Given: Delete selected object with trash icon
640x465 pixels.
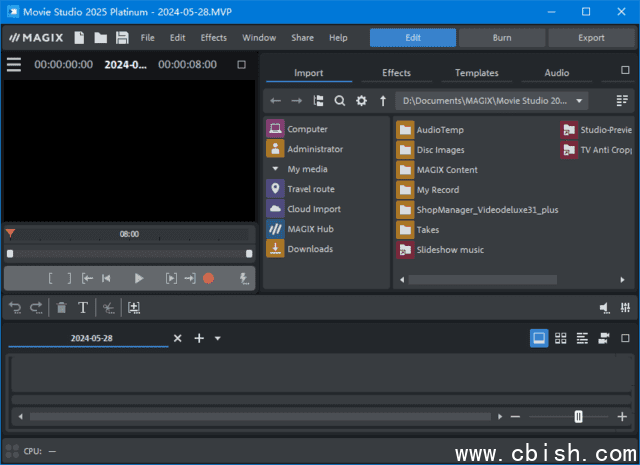Looking at the screenshot, I should [x=62, y=308].
